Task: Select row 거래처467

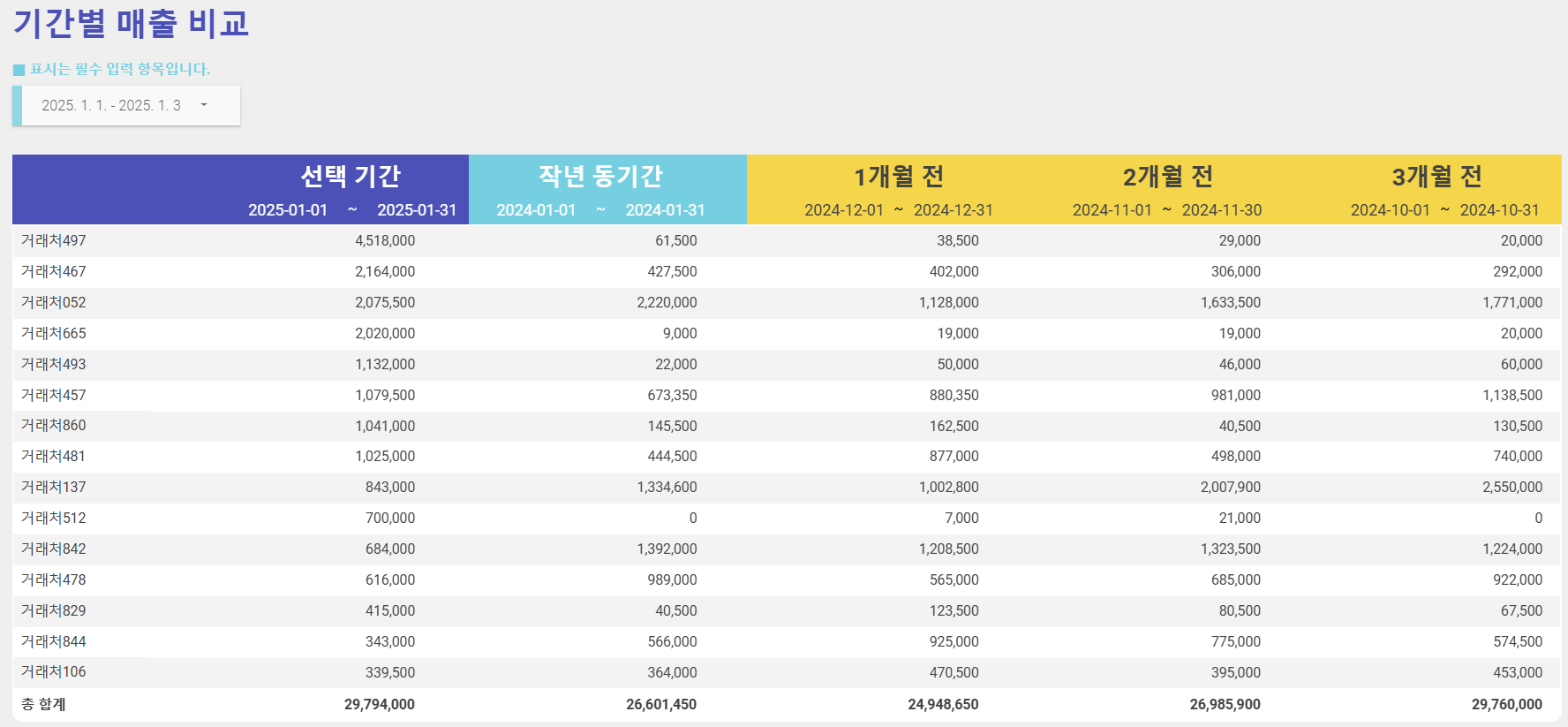Action: pos(786,272)
